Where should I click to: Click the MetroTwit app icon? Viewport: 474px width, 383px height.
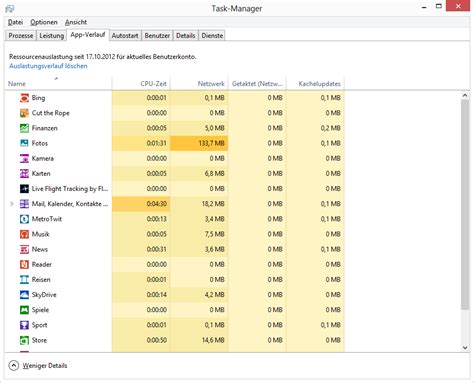click(x=24, y=219)
